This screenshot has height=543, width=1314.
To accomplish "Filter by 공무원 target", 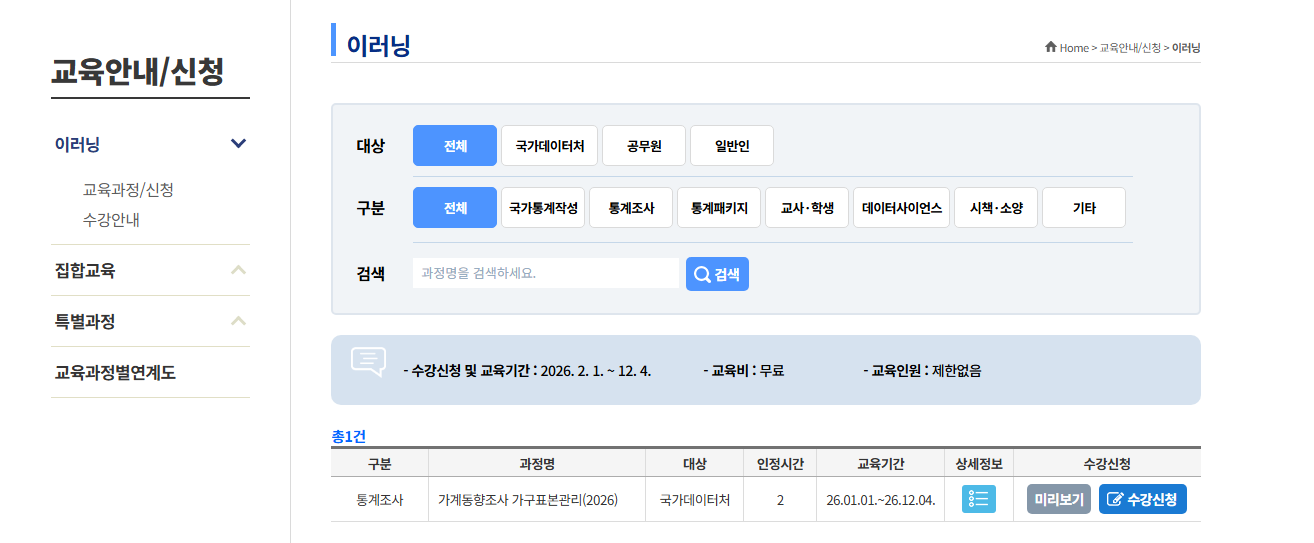I will click(x=643, y=146).
